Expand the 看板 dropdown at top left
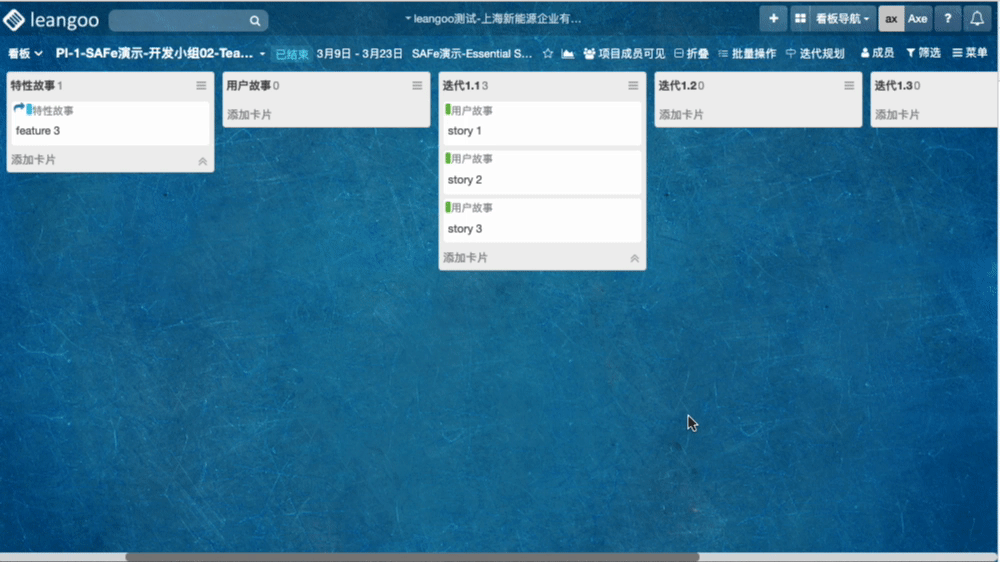1000x562 pixels. [25, 54]
